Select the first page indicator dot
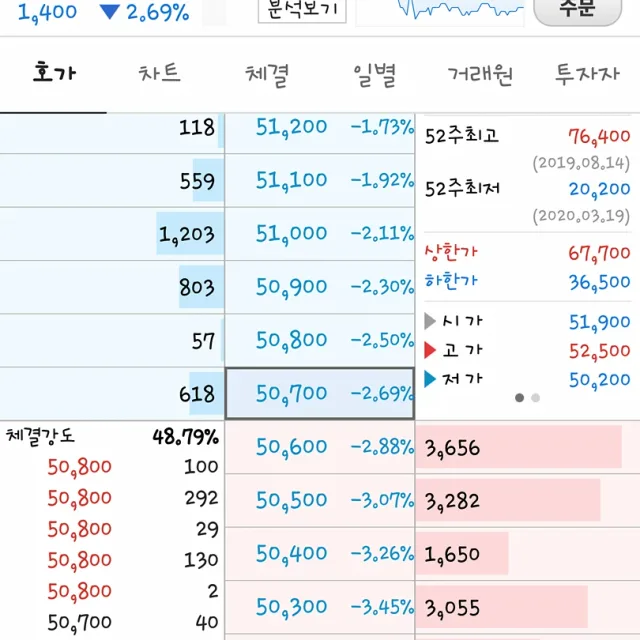This screenshot has width=640, height=640. (x=519, y=398)
